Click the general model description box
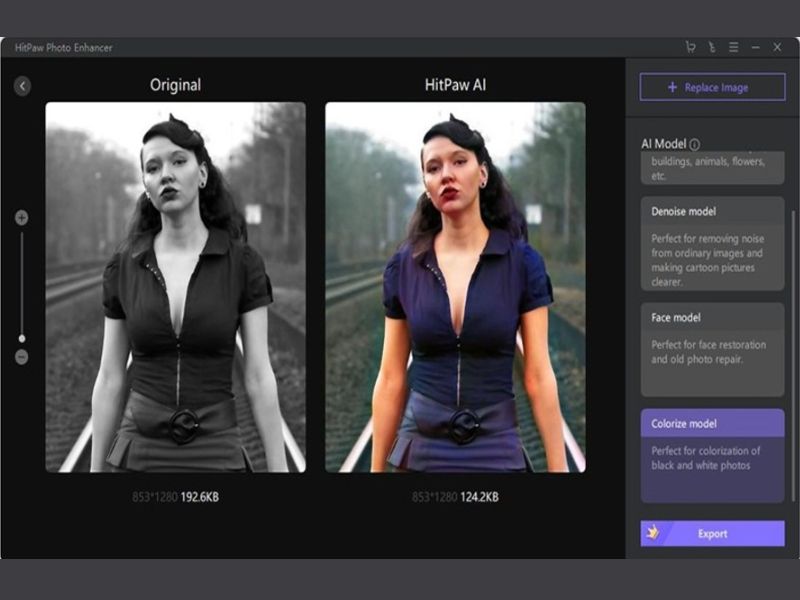Image resolution: width=800 pixels, height=600 pixels. 711,167
